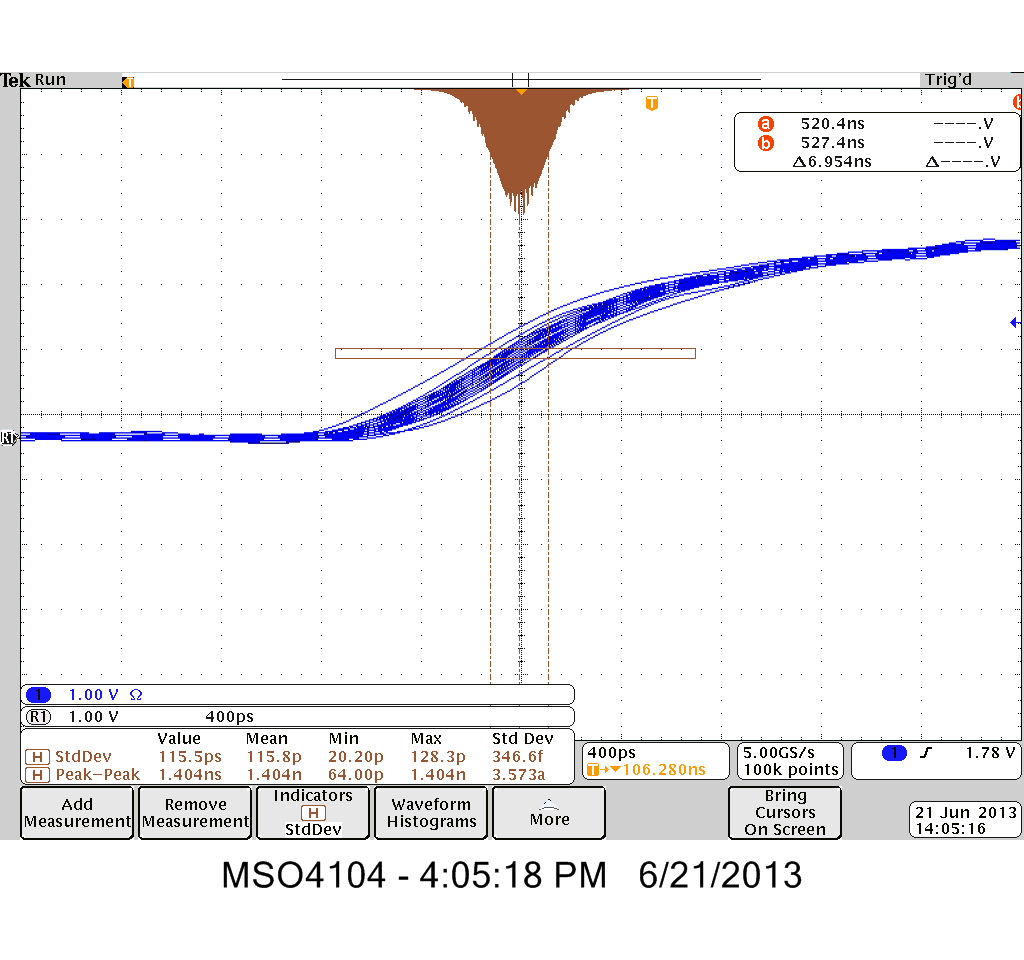Click the orange T delay icon in timebase readout

click(593, 770)
